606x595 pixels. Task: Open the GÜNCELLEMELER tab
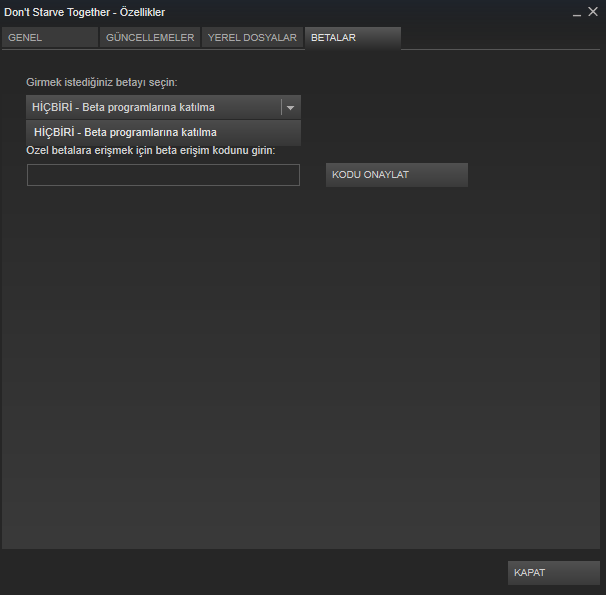150,37
